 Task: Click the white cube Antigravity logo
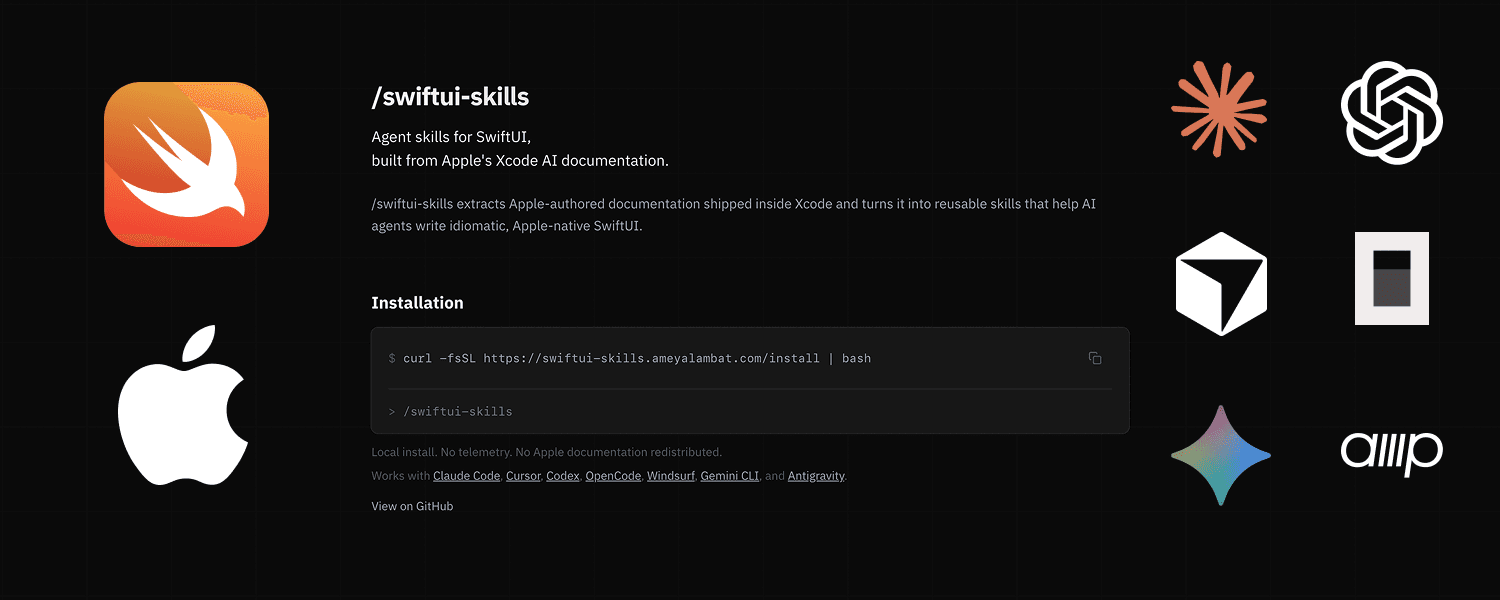click(1221, 281)
